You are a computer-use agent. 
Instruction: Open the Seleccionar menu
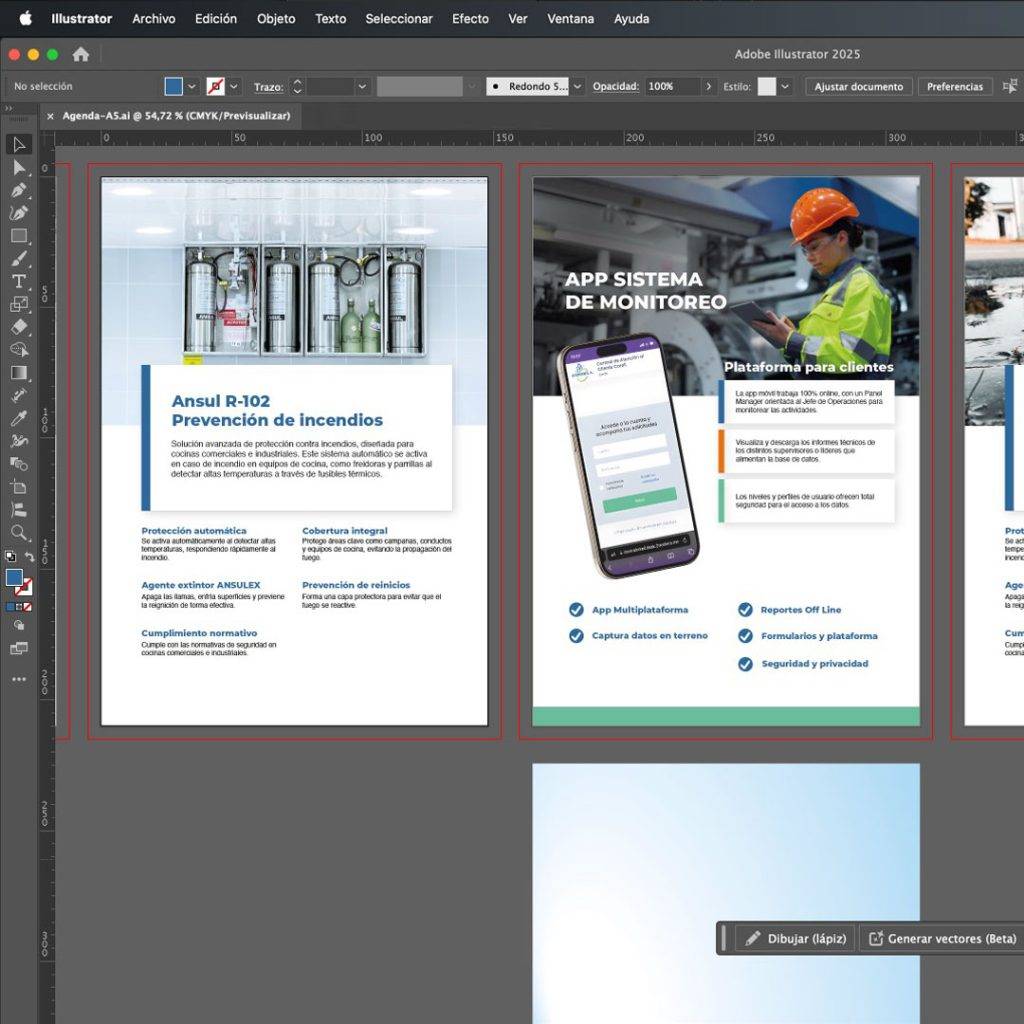pyautogui.click(x=399, y=19)
